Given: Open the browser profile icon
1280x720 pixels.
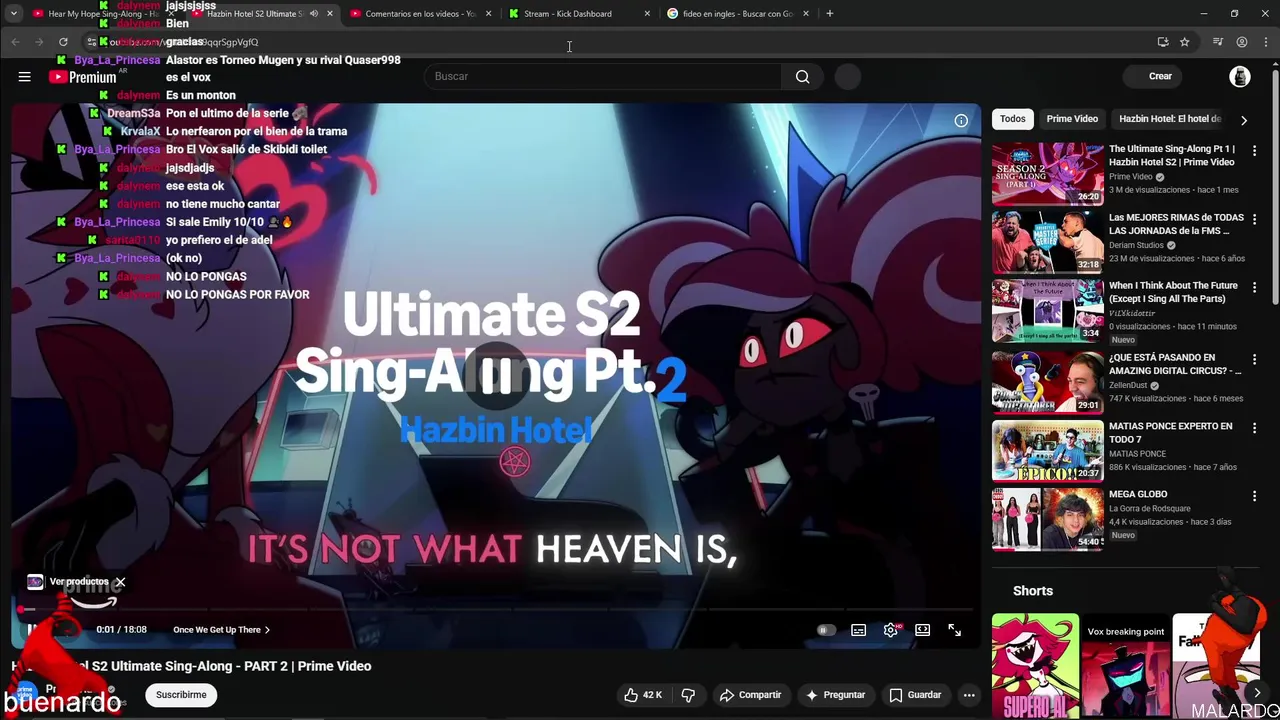Looking at the screenshot, I should click(1242, 42).
